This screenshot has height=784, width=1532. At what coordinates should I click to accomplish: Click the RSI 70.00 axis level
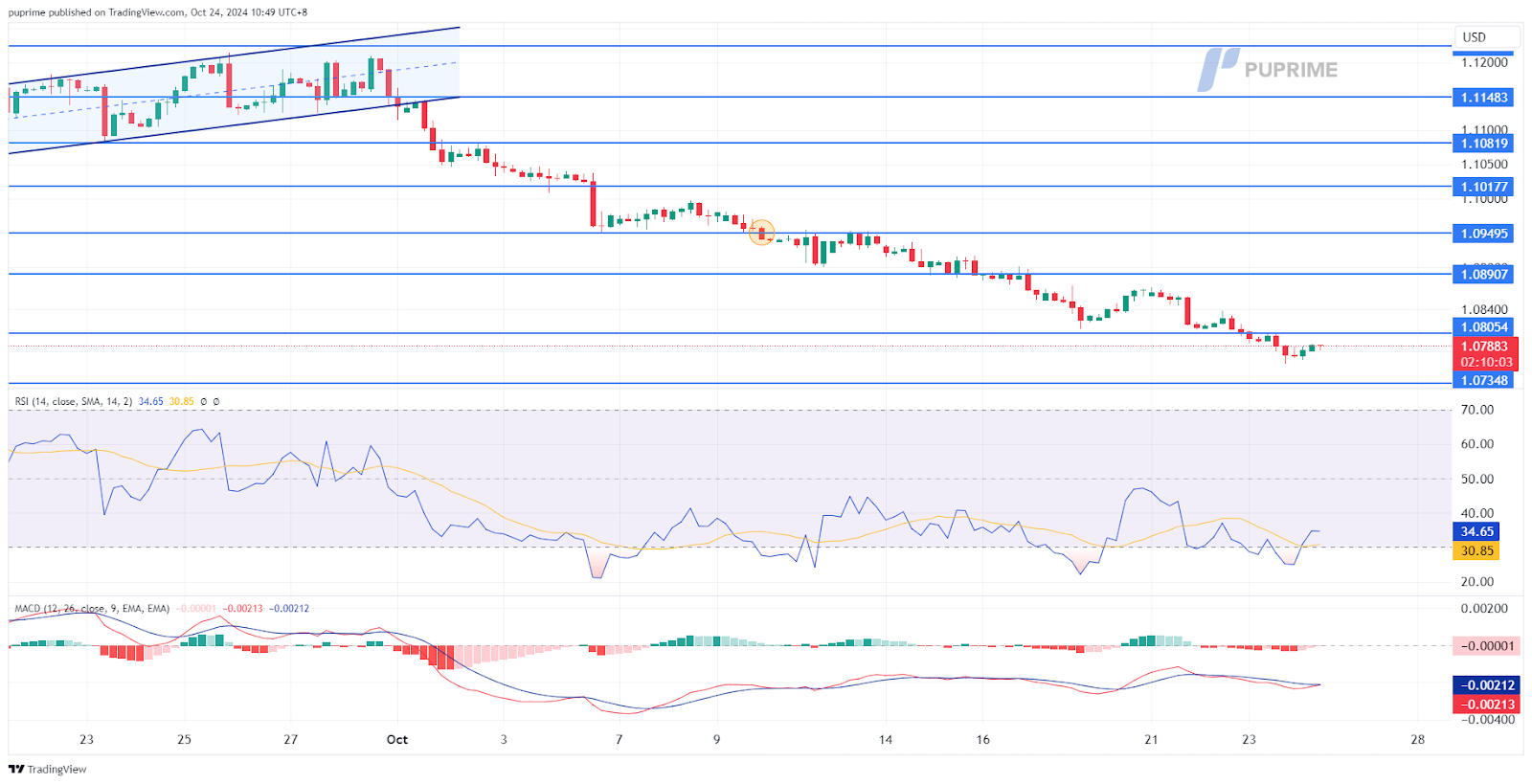(x=1476, y=410)
